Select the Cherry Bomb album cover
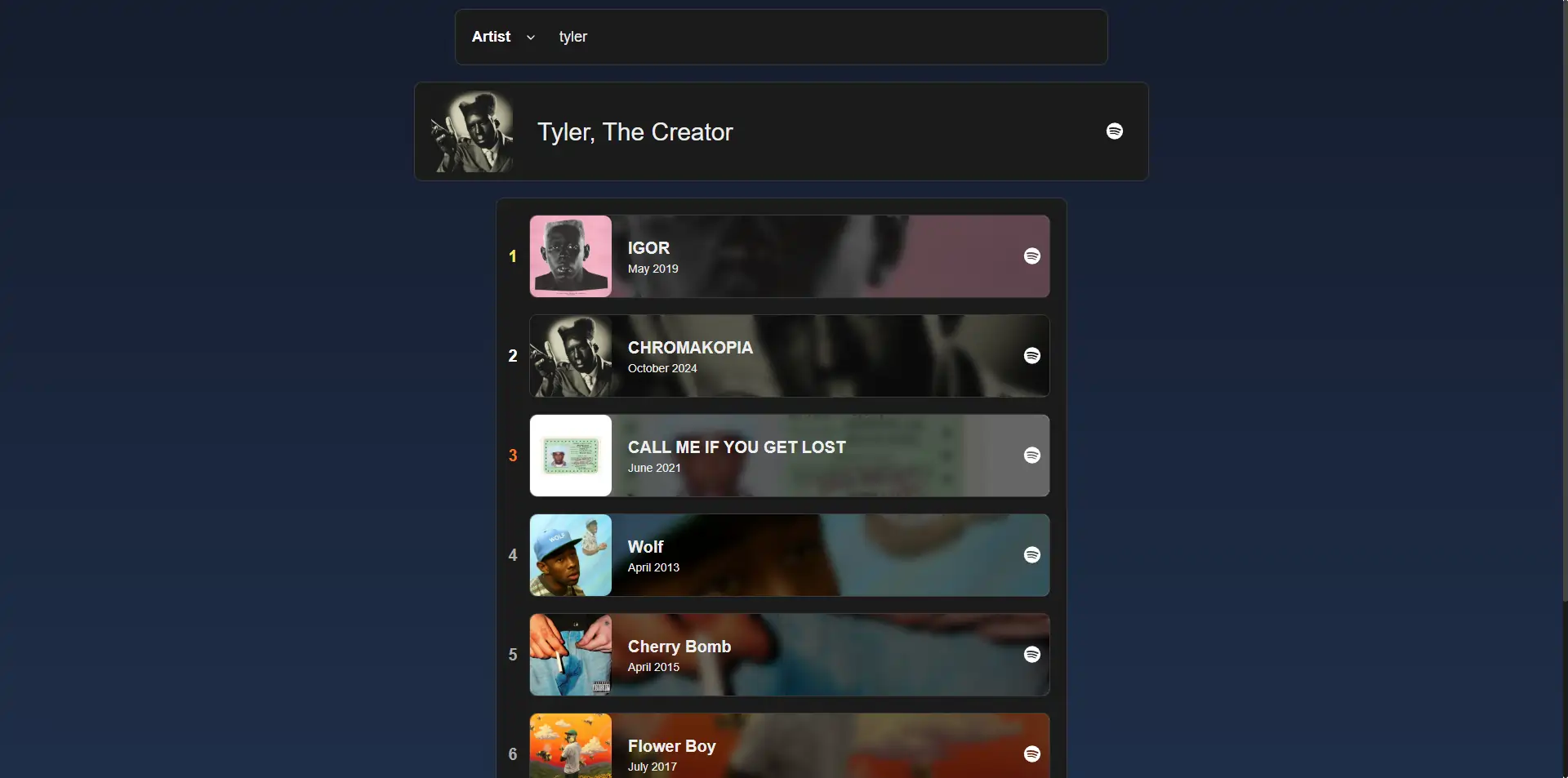Screen dimensions: 1568x778 570,655
